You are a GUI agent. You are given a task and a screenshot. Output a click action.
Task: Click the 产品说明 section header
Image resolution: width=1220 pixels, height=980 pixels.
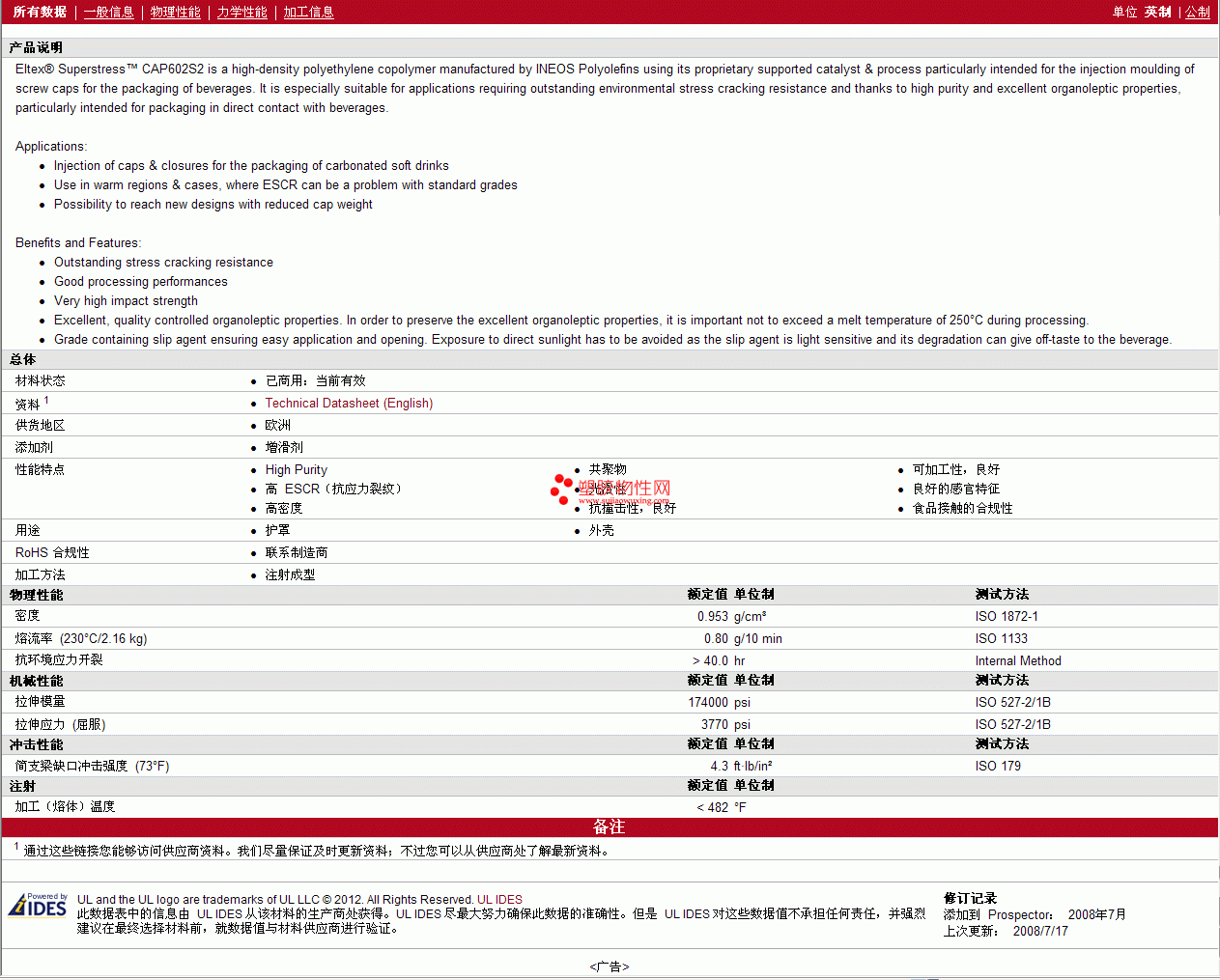point(36,47)
